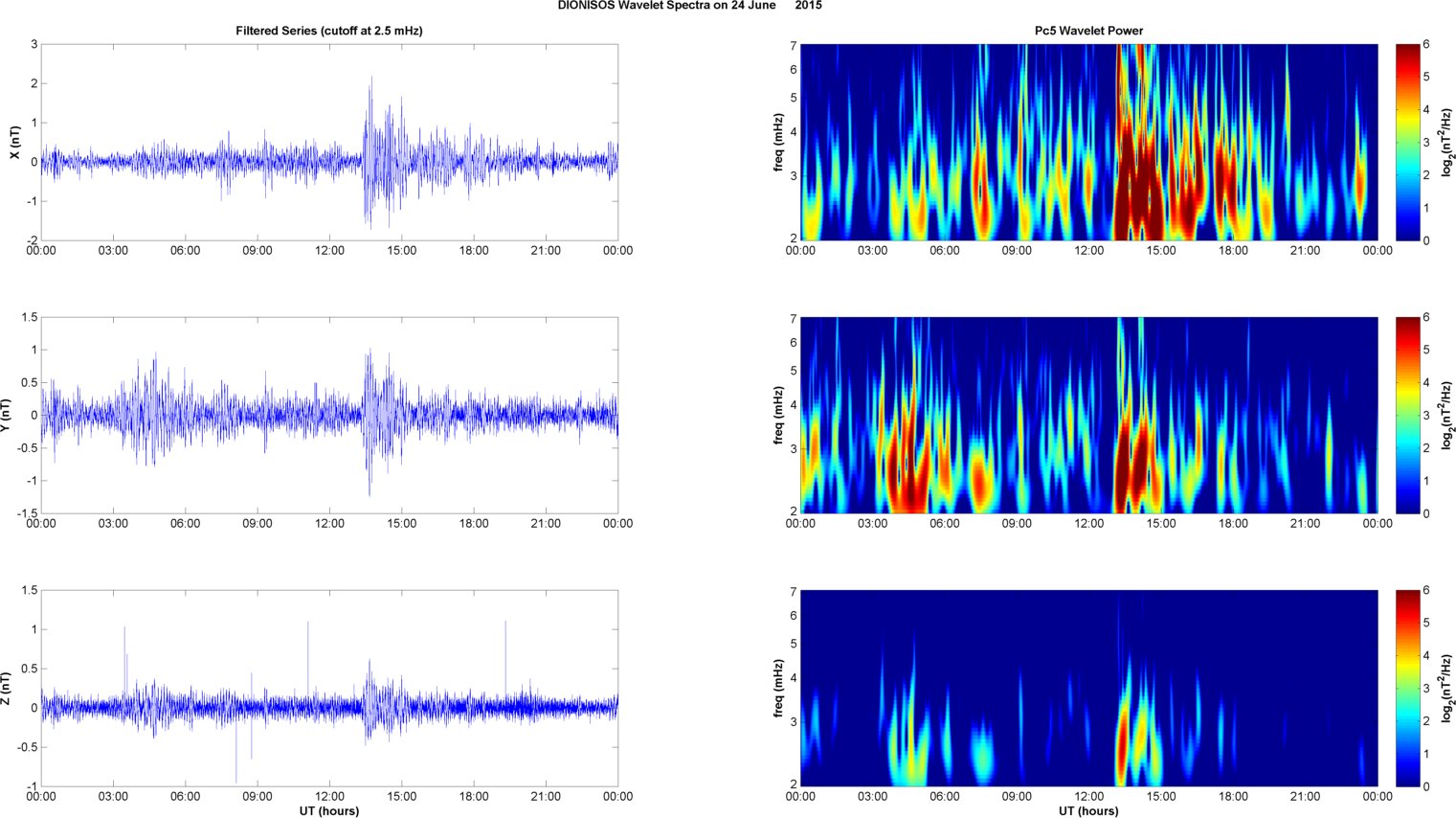Click the '15:00' tick under the X series plot

402,251
